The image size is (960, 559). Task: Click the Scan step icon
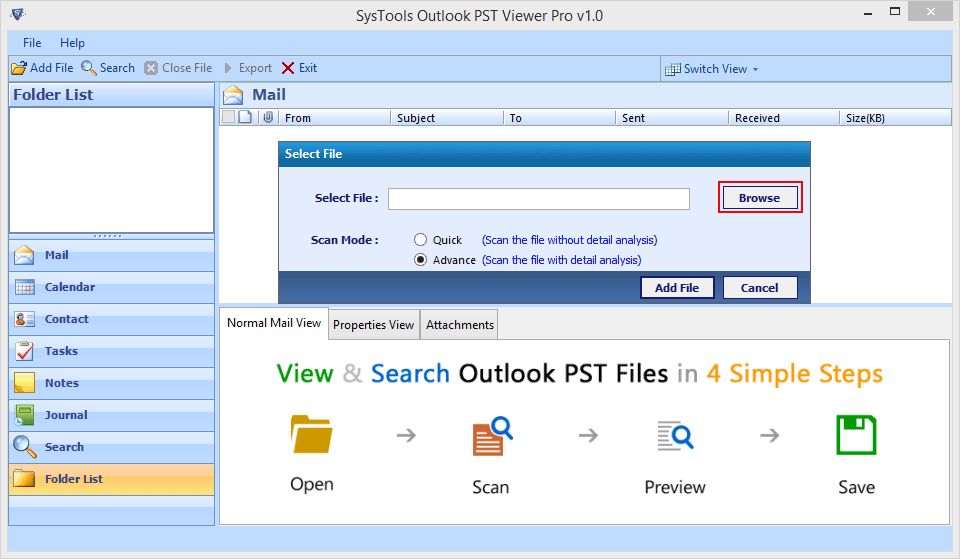(492, 436)
